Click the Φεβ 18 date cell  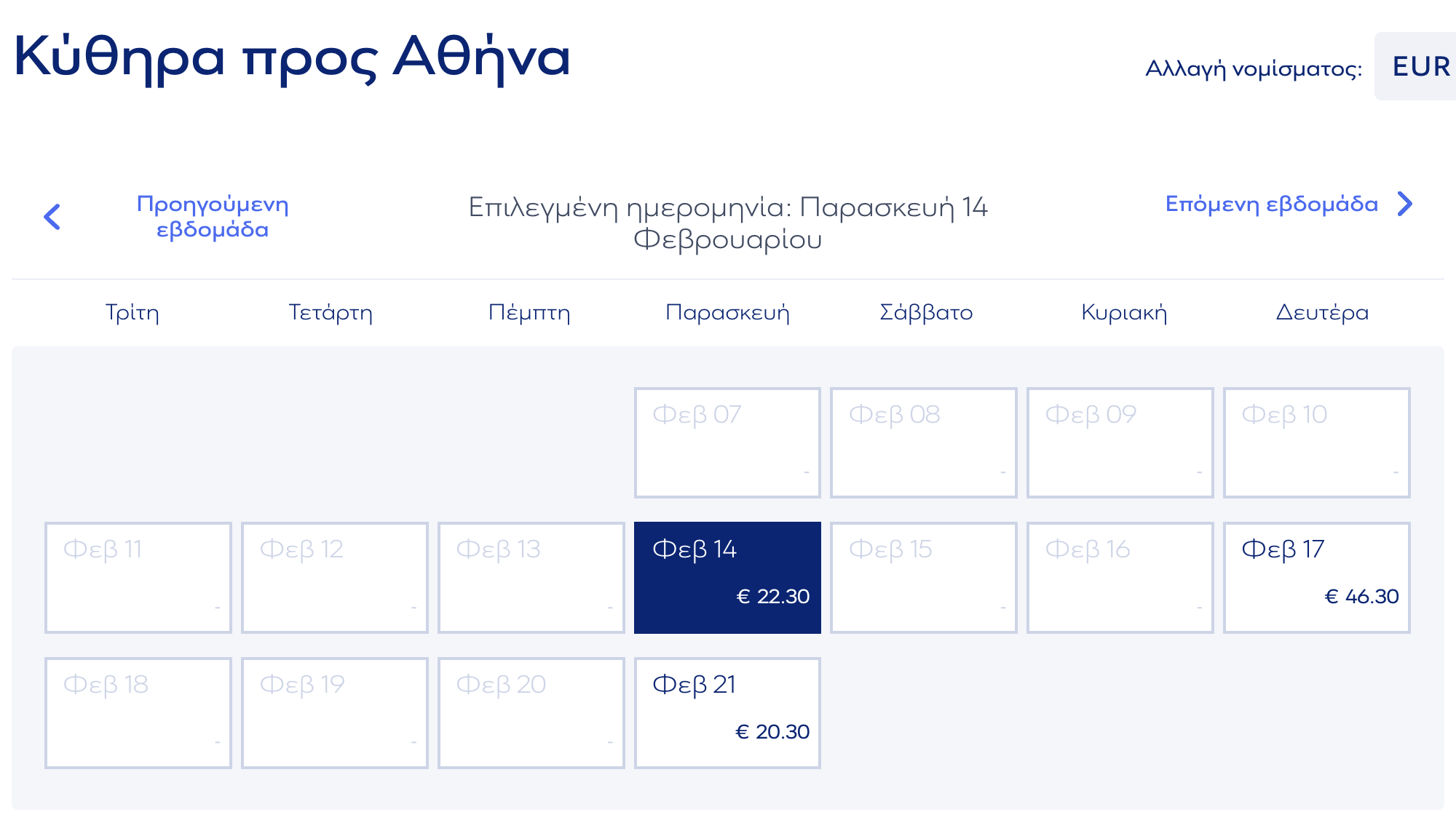click(138, 712)
